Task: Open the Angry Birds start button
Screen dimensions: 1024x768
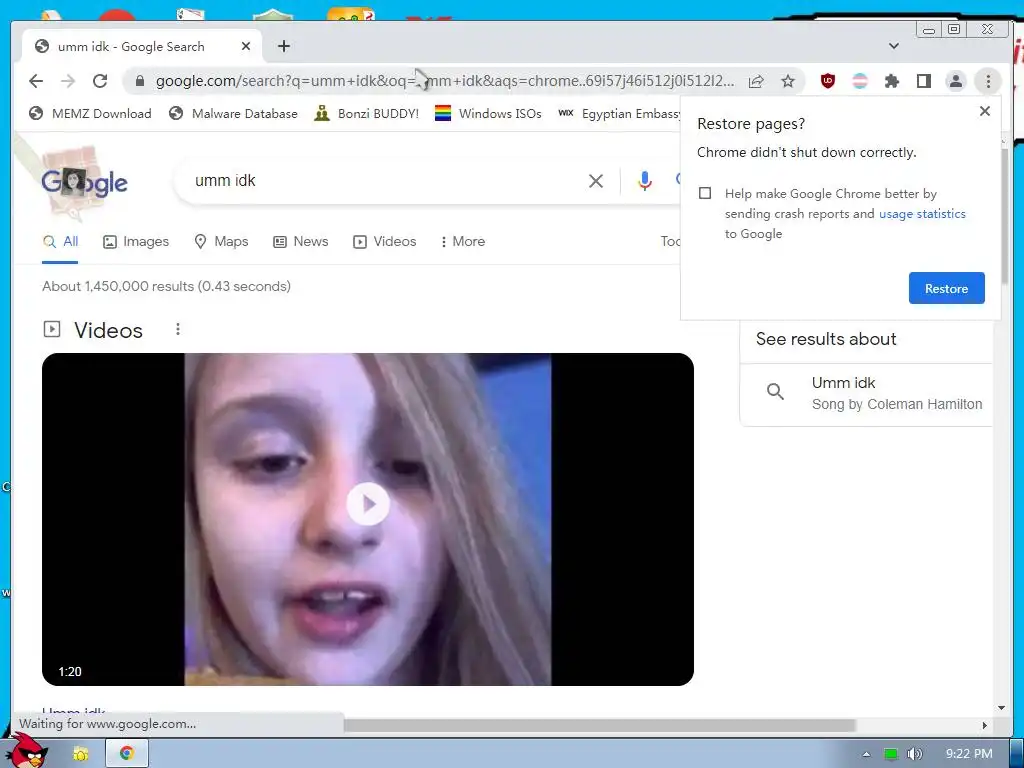Action: (25, 750)
